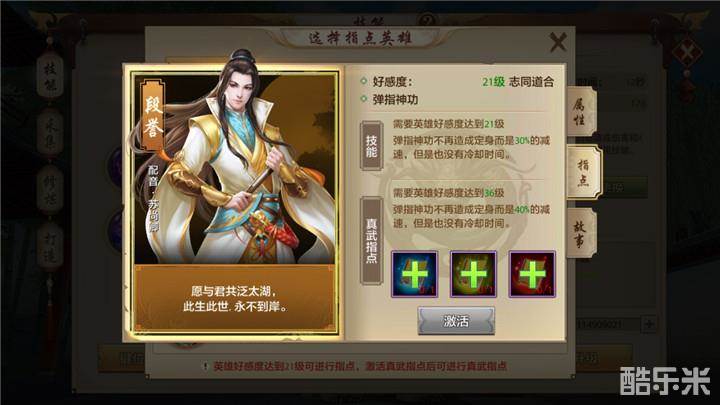
Task: Click the hero quote banner 愿与君共泛太湖
Action: coord(234,298)
